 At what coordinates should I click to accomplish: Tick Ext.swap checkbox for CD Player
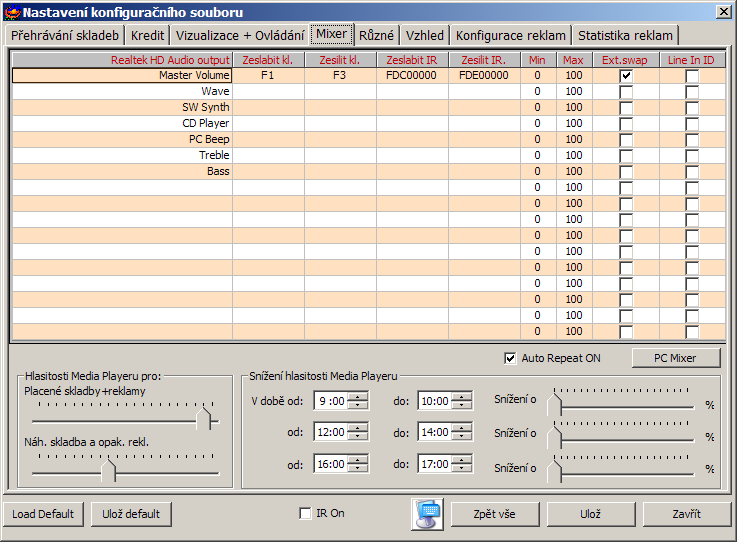tap(626, 124)
